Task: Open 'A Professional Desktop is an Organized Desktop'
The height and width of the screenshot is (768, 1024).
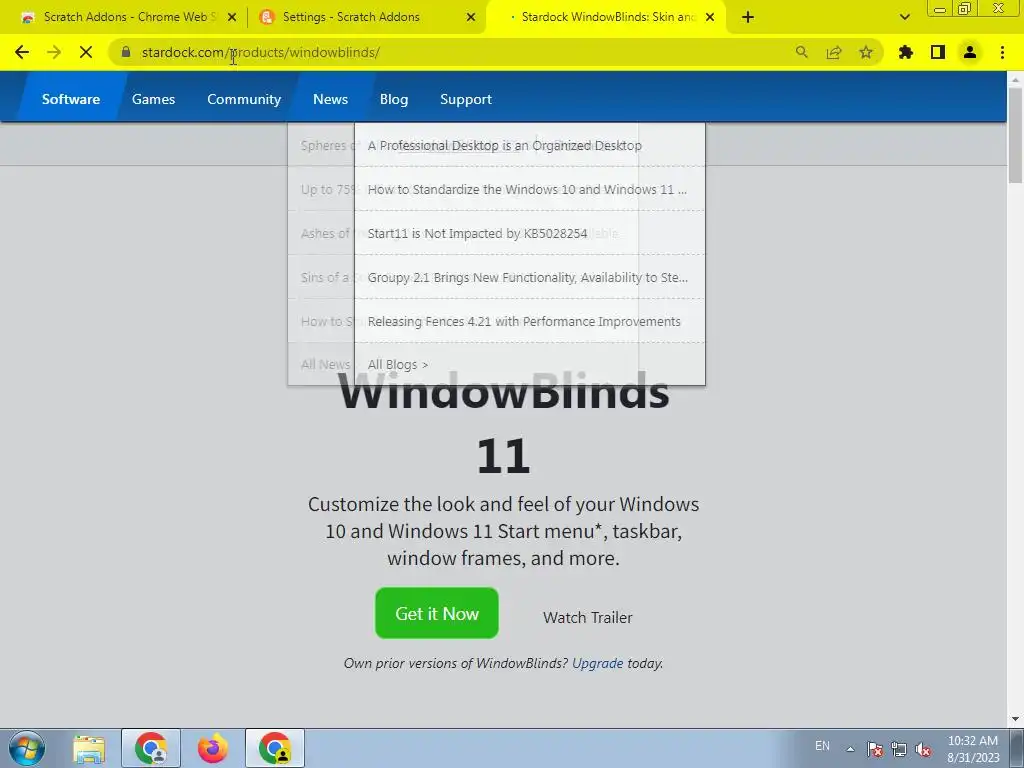Action: pyautogui.click(x=504, y=146)
